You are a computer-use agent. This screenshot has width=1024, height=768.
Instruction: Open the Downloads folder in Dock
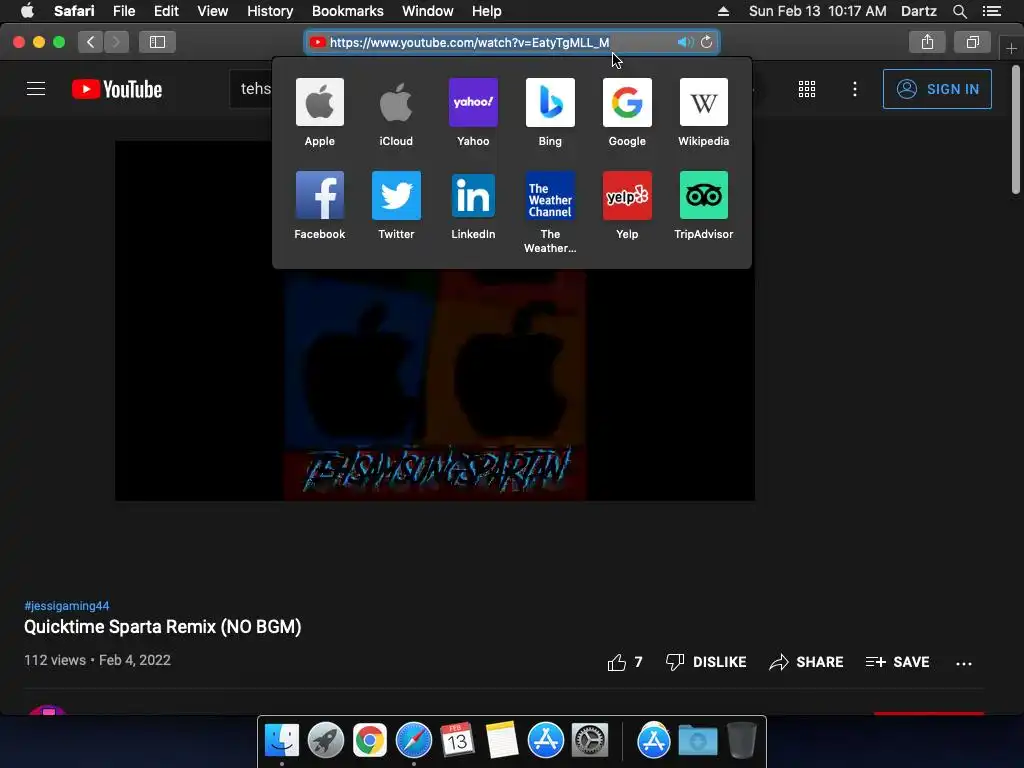pyautogui.click(x=697, y=740)
